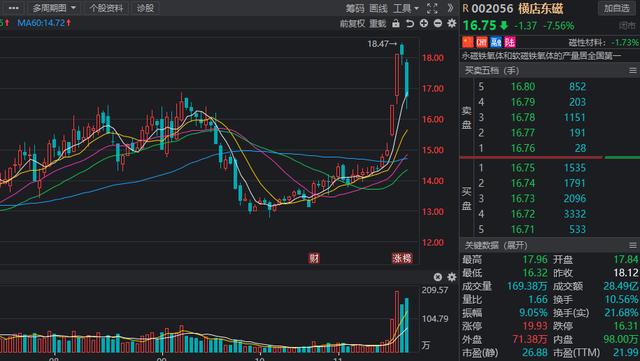The image size is (640, 361).
Task: Click the 财 financial marker on chart
Action: coord(314,258)
